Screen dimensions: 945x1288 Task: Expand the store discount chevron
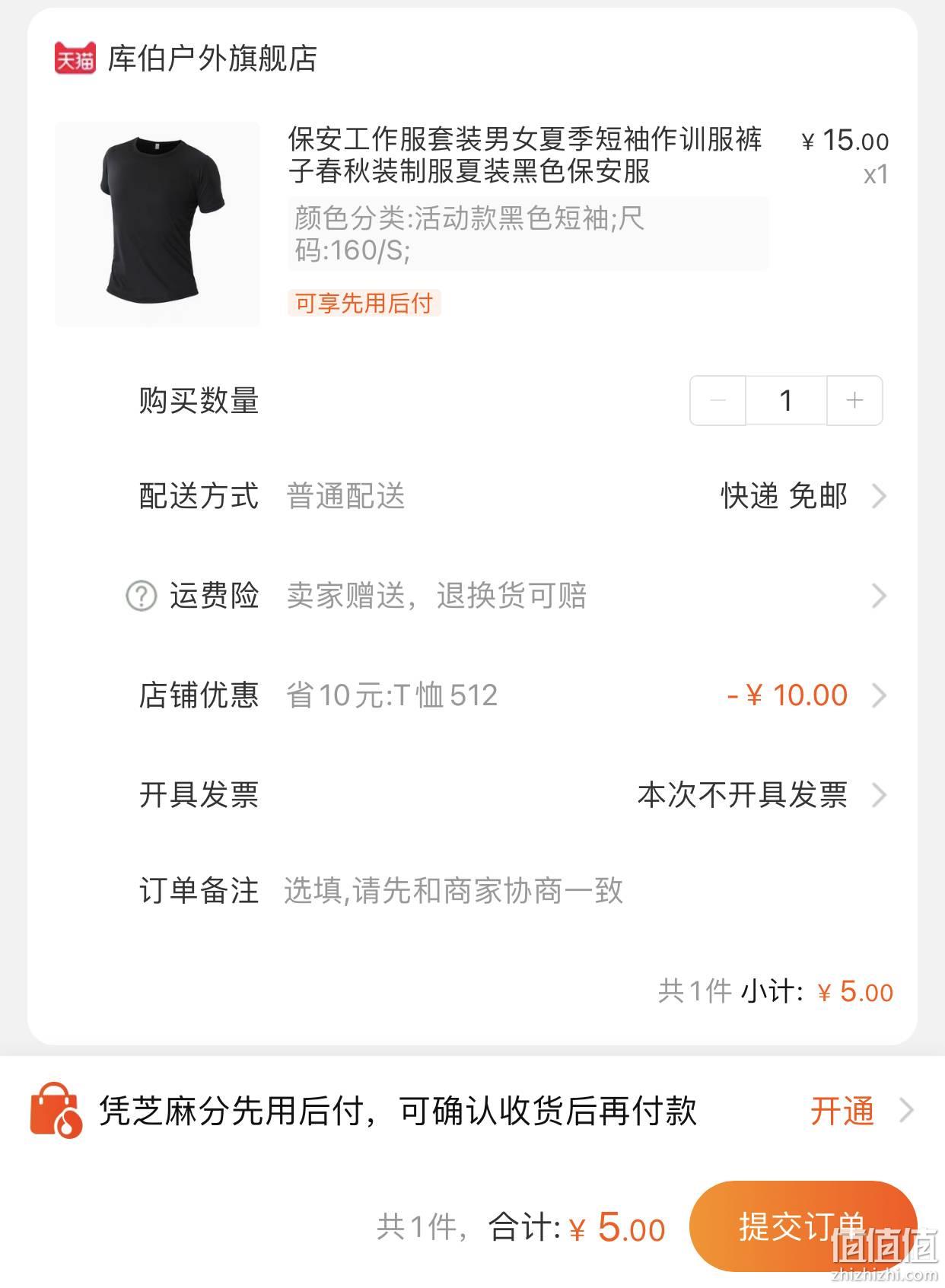879,695
